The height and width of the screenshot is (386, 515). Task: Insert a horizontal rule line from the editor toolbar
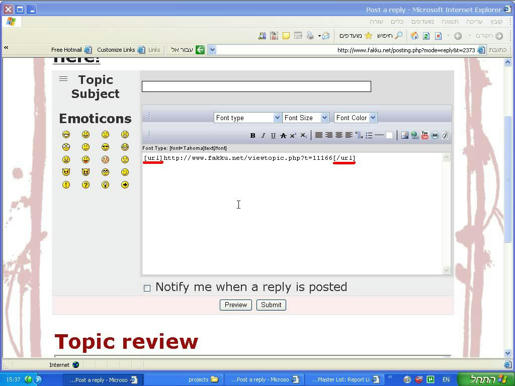coord(379,135)
